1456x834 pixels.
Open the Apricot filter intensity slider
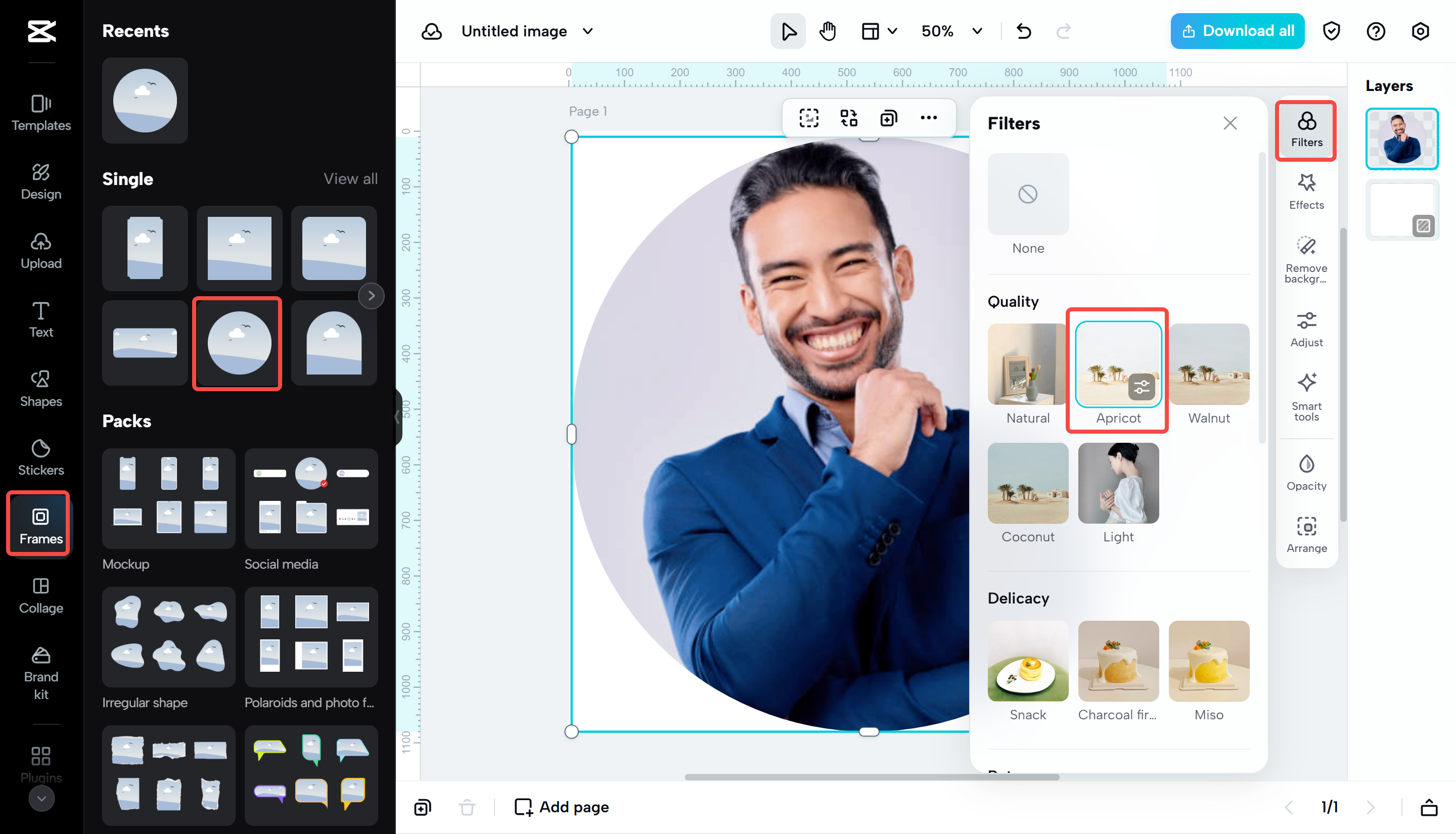click(1141, 387)
